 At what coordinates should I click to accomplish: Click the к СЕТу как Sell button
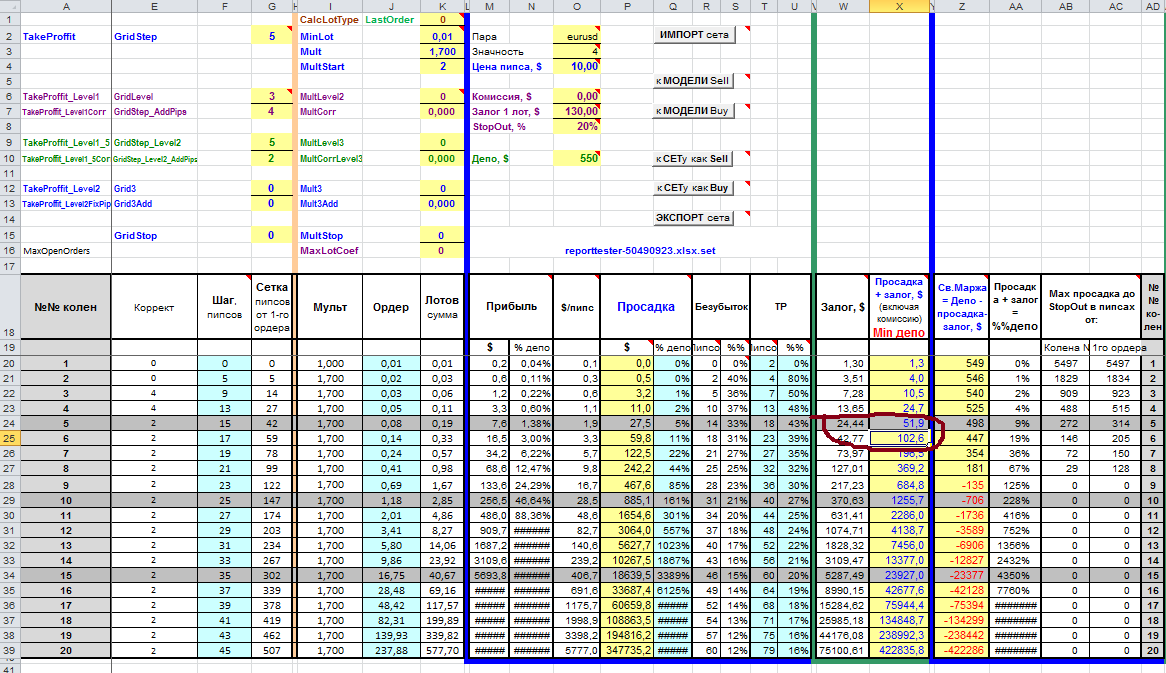(x=693, y=158)
